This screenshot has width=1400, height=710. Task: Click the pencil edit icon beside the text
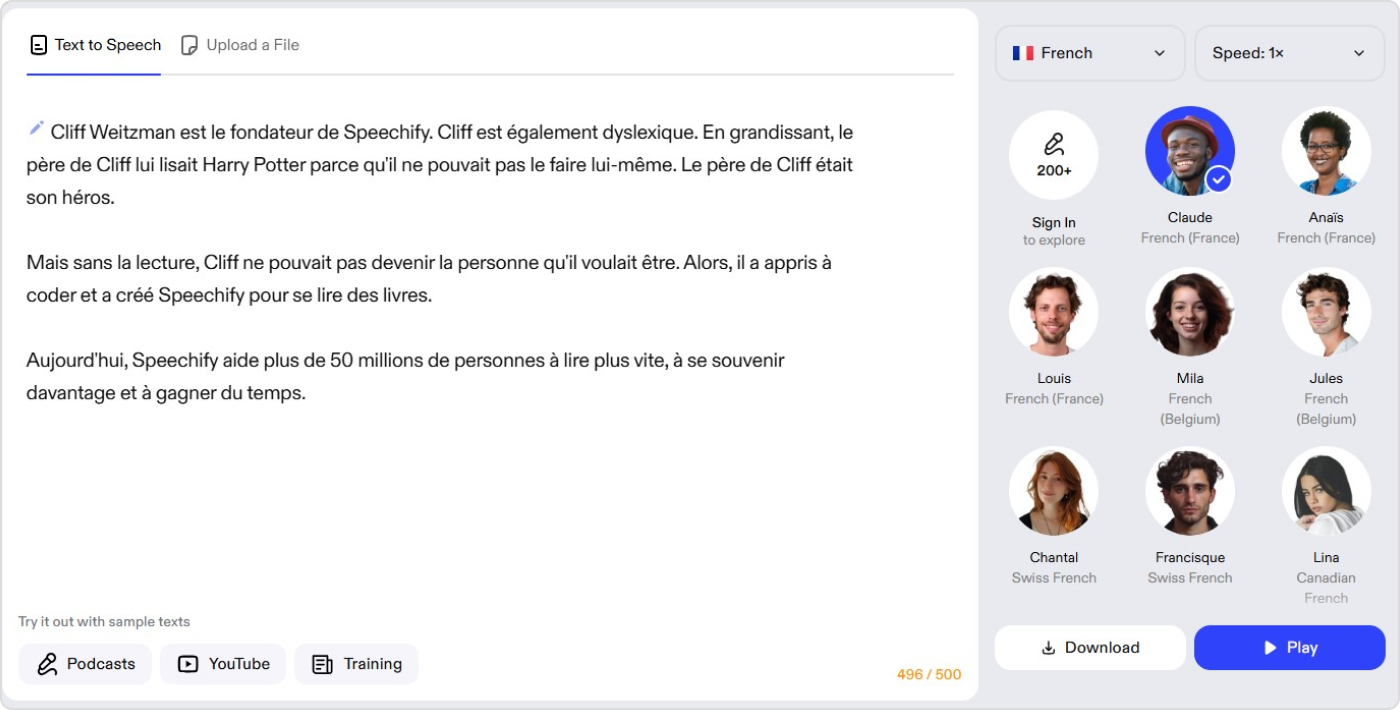click(x=36, y=128)
